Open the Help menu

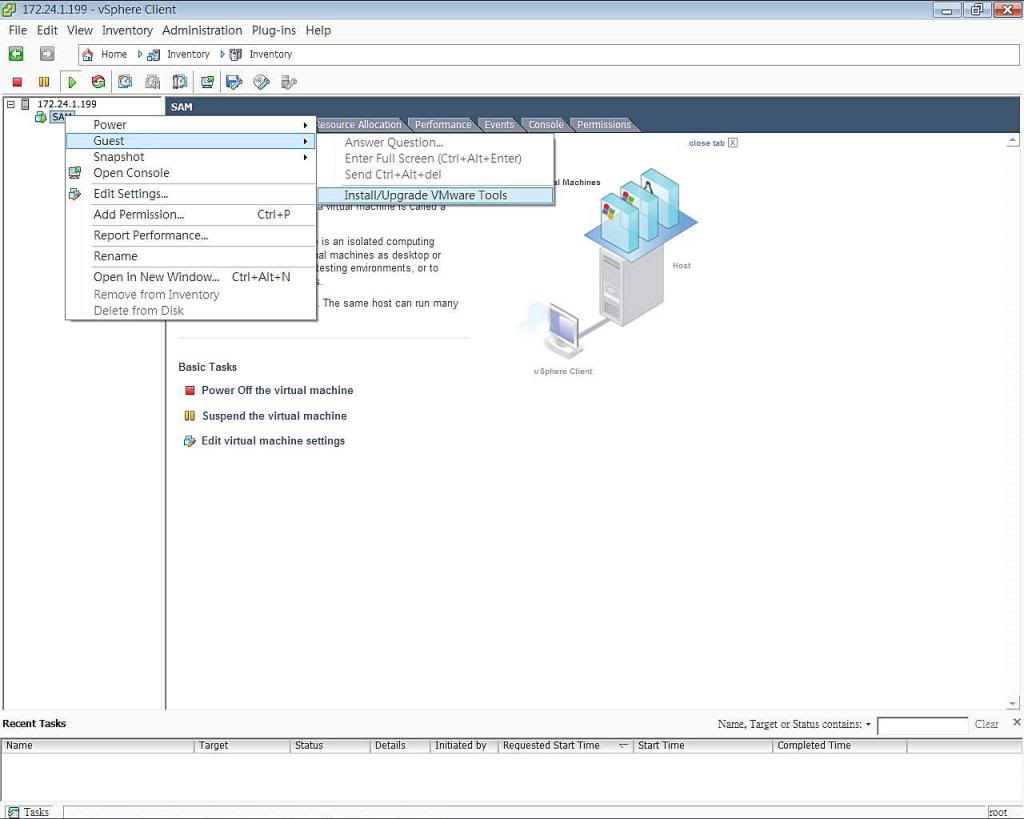coord(318,30)
